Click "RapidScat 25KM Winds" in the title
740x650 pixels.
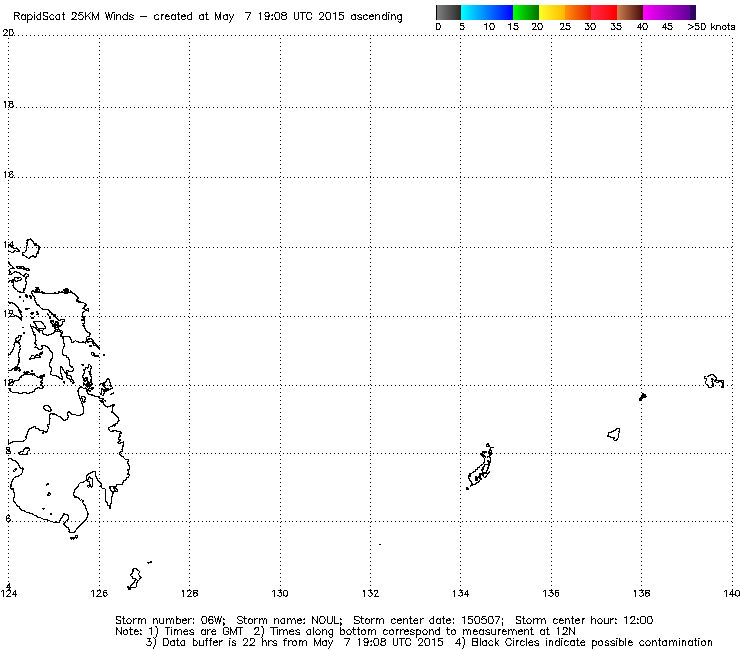[74, 17]
